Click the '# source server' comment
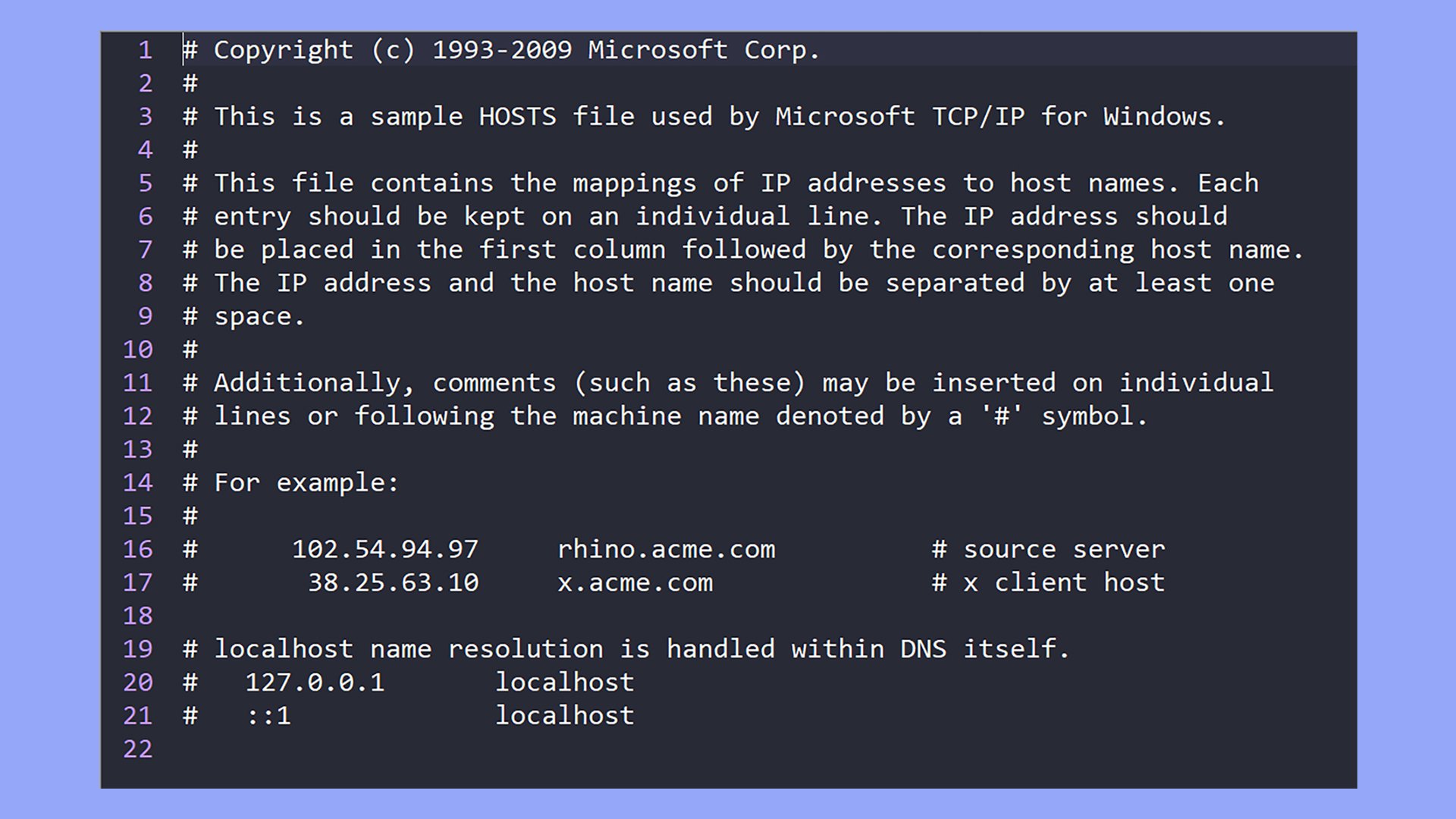1456x819 pixels. [x=1048, y=549]
